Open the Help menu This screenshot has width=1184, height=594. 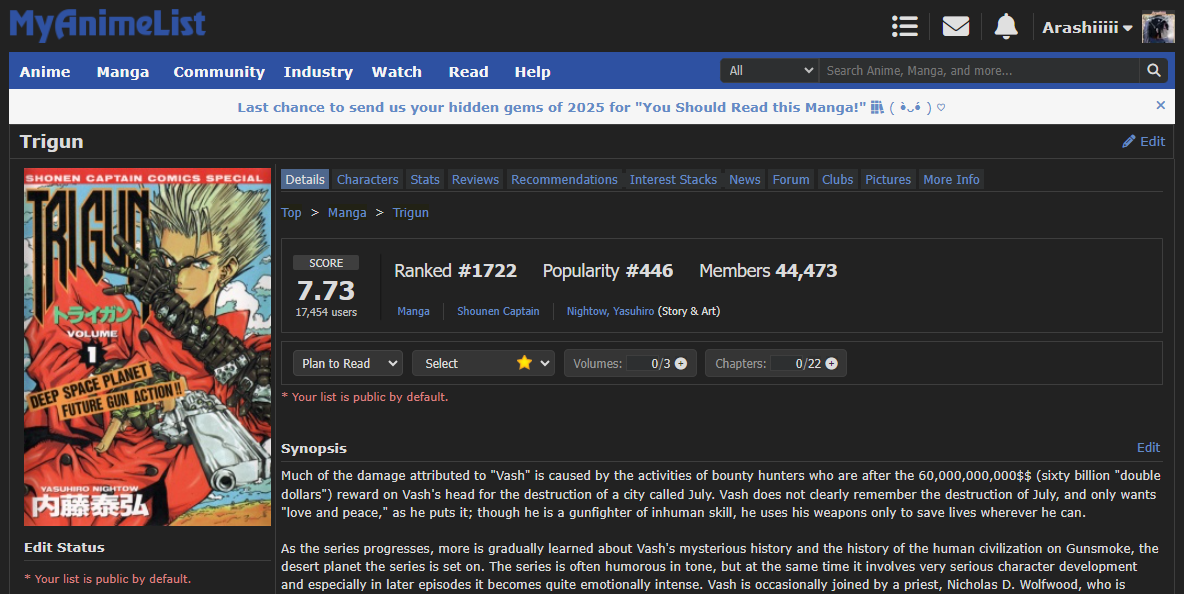click(532, 72)
